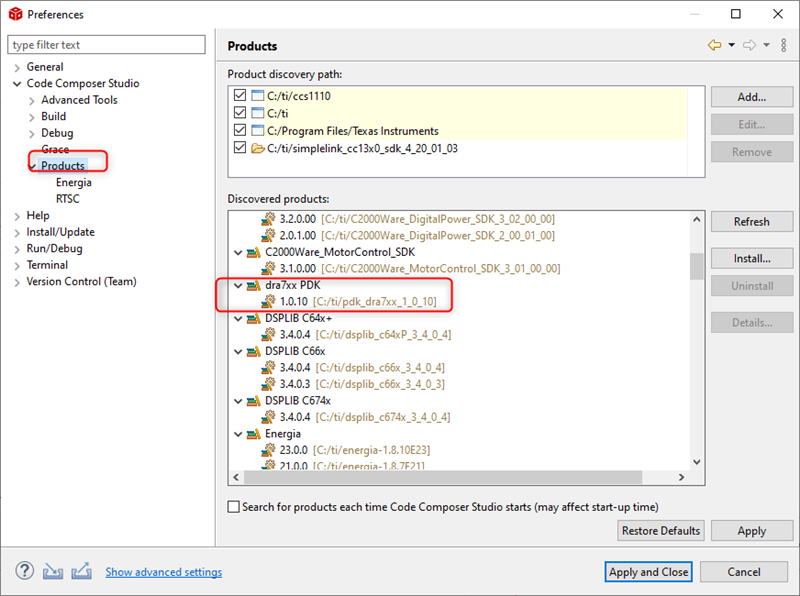The height and width of the screenshot is (596, 800).
Task: Click the DSPLIB C66x product icon
Action: click(254, 351)
